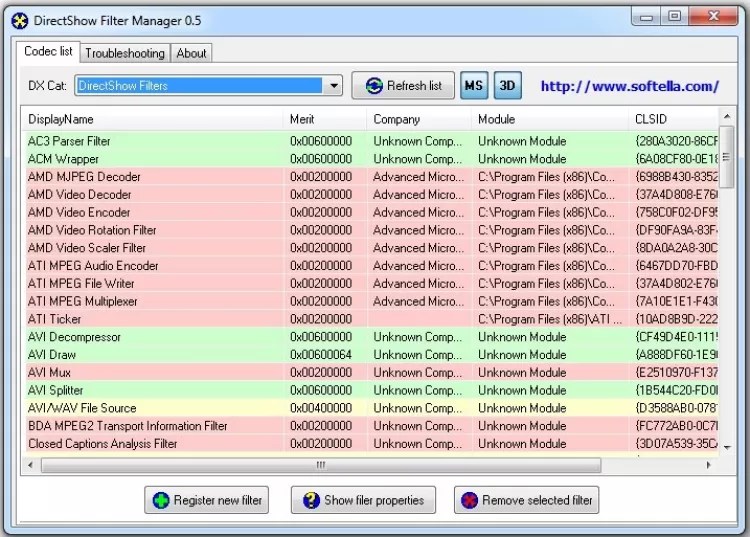Select the AVI Mux row
This screenshot has width=750, height=537.
pos(370,372)
